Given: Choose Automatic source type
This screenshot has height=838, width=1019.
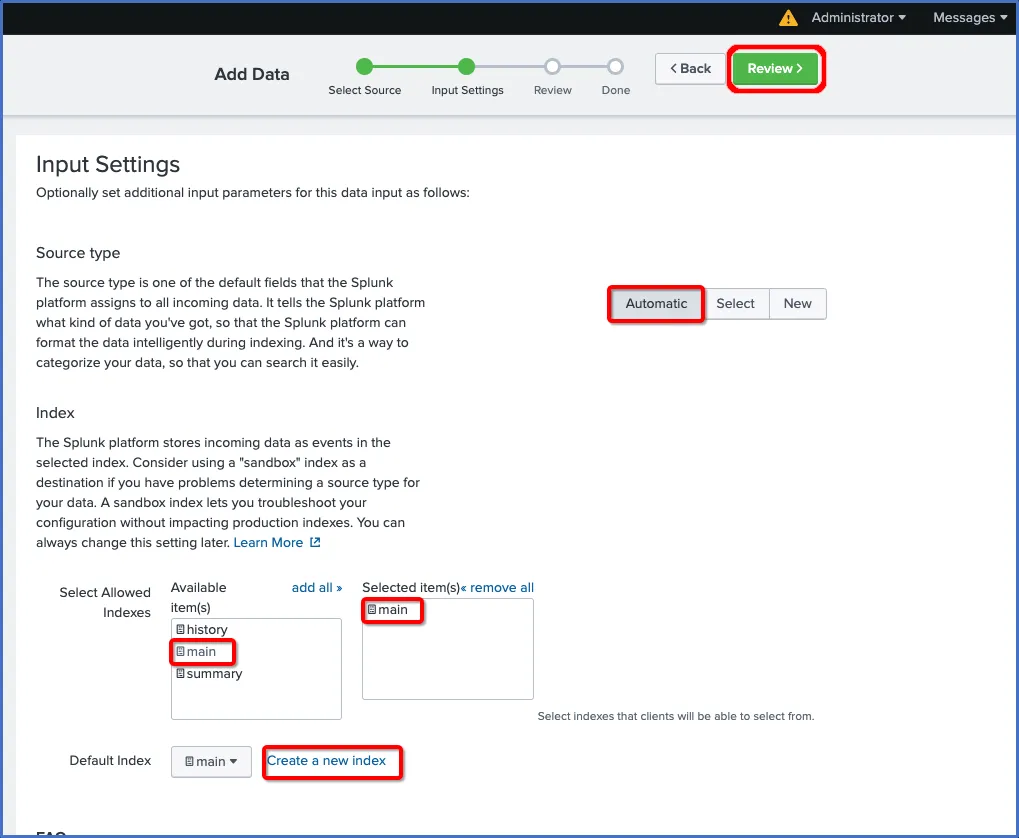Looking at the screenshot, I should (x=656, y=304).
